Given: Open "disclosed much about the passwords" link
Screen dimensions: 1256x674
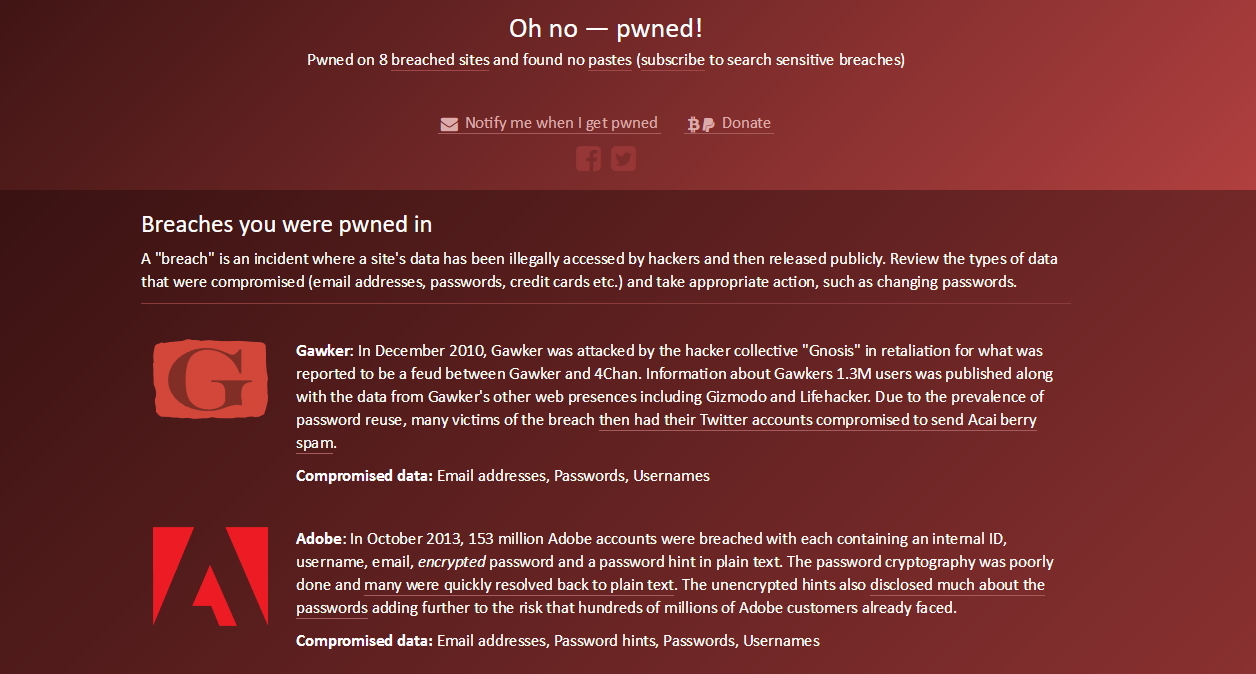Looking at the screenshot, I should (x=957, y=585).
